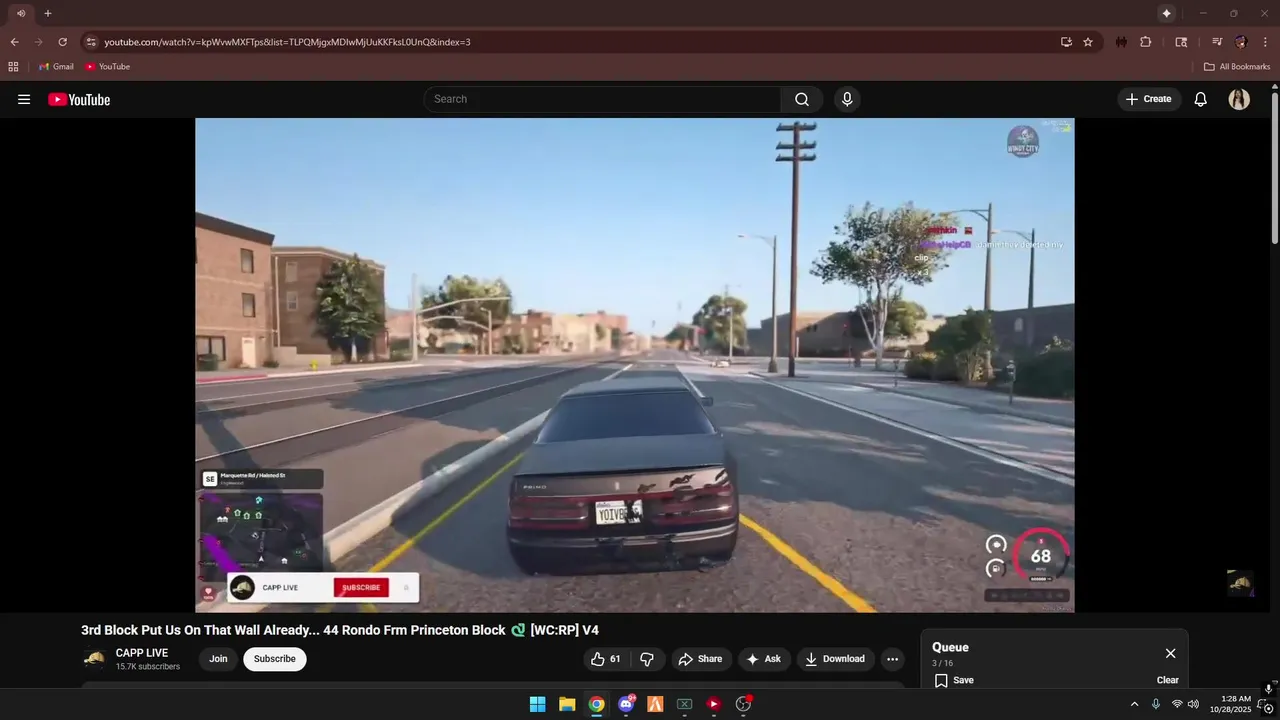Show hidden system tray icons
Image resolution: width=1280 pixels, height=720 pixels.
[1134, 704]
